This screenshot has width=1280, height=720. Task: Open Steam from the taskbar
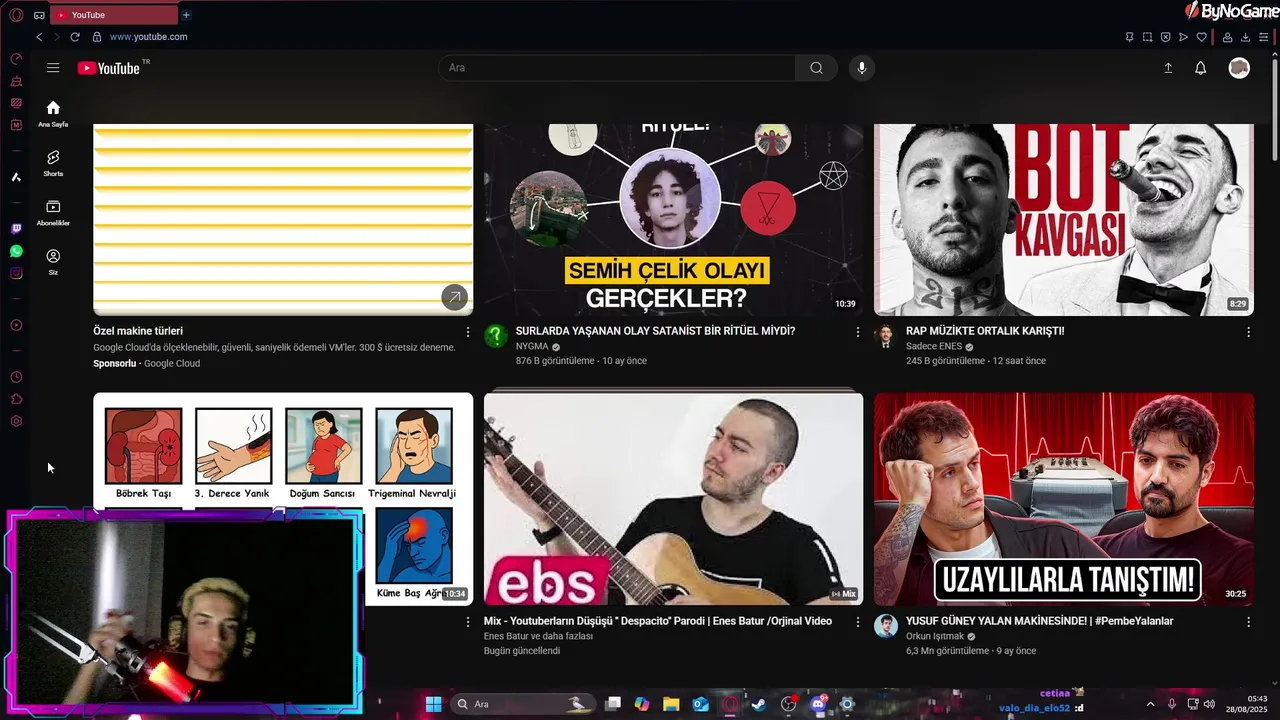[759, 704]
